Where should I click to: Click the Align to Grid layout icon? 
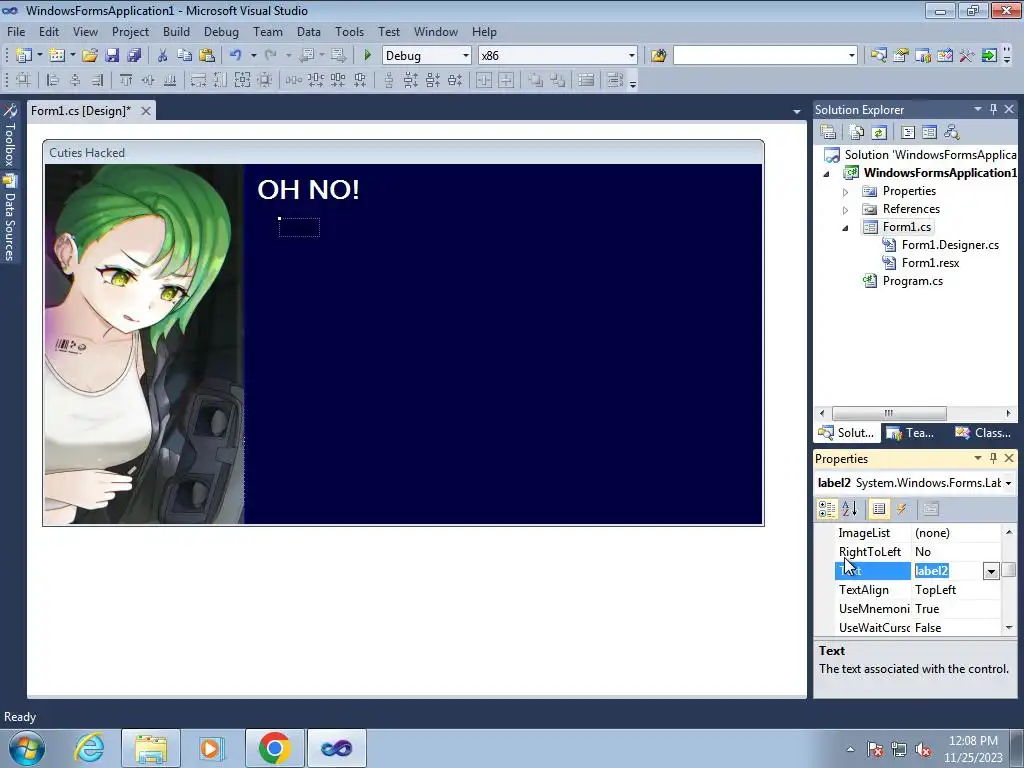[23, 80]
